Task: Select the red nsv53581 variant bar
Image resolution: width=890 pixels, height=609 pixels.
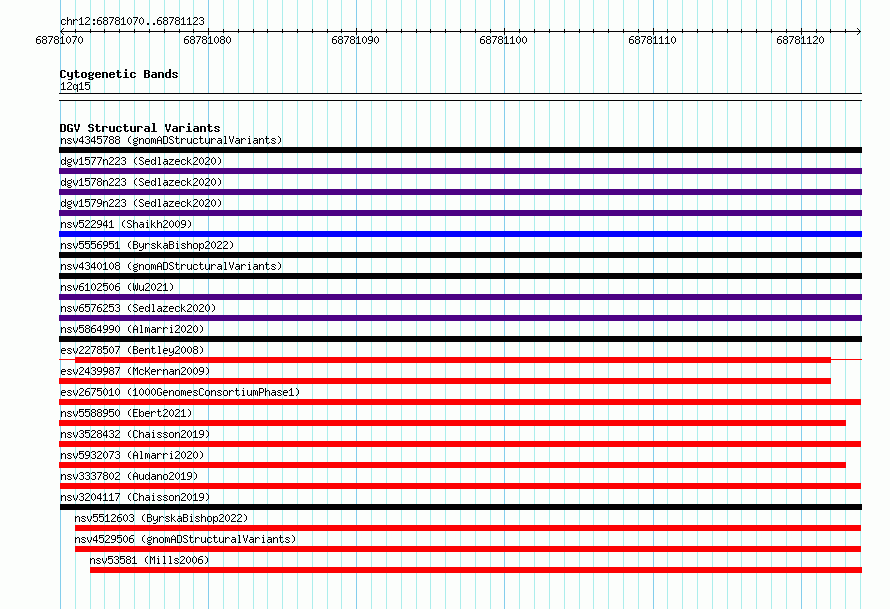Action: point(476,570)
